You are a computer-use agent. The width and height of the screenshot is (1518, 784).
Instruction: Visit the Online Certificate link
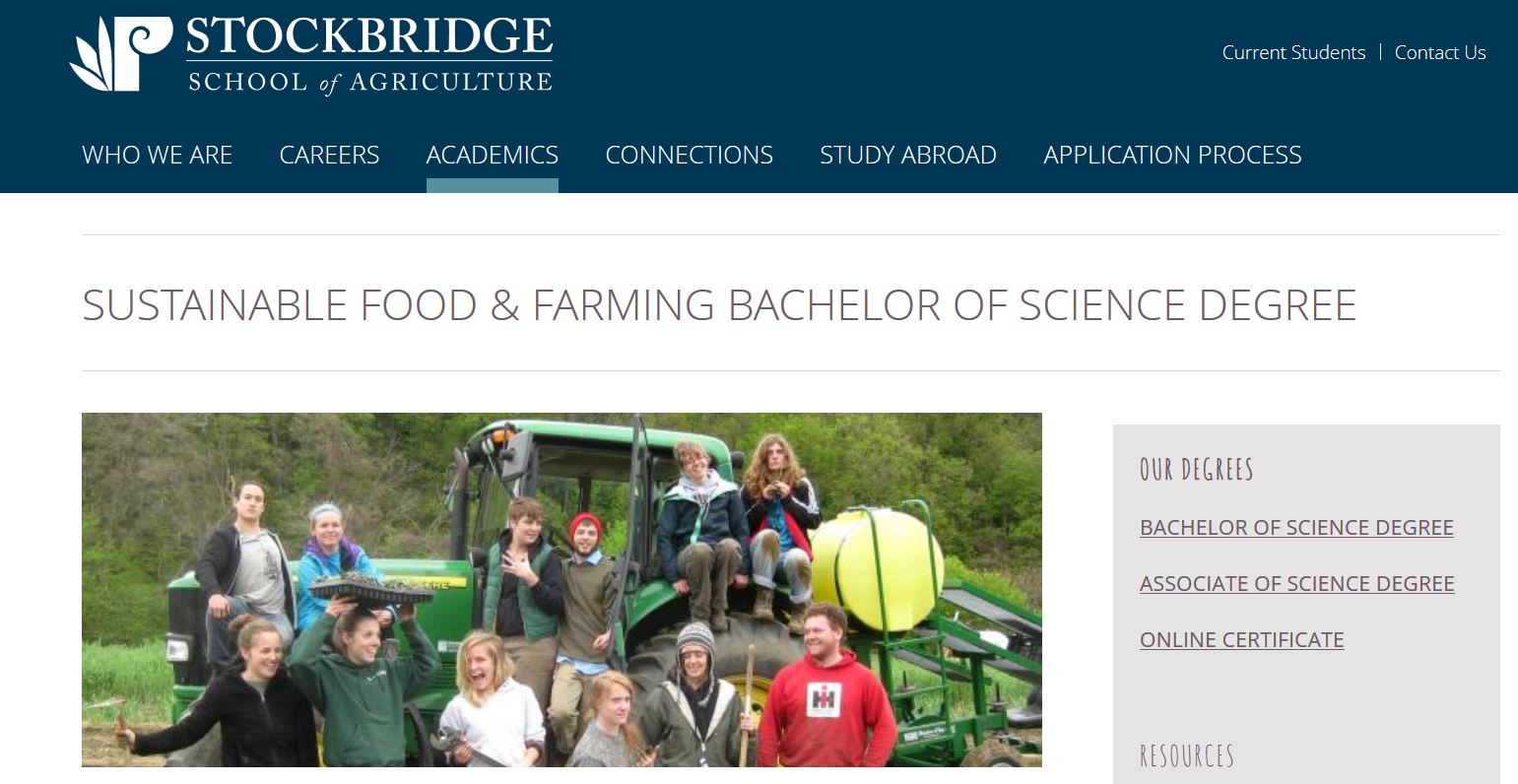tap(1241, 640)
